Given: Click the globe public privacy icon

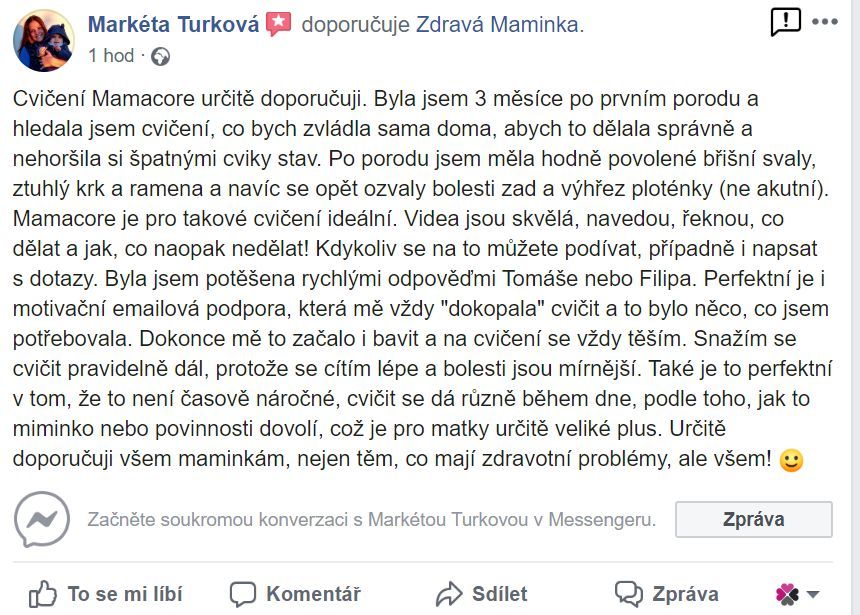Looking at the screenshot, I should 160,57.
